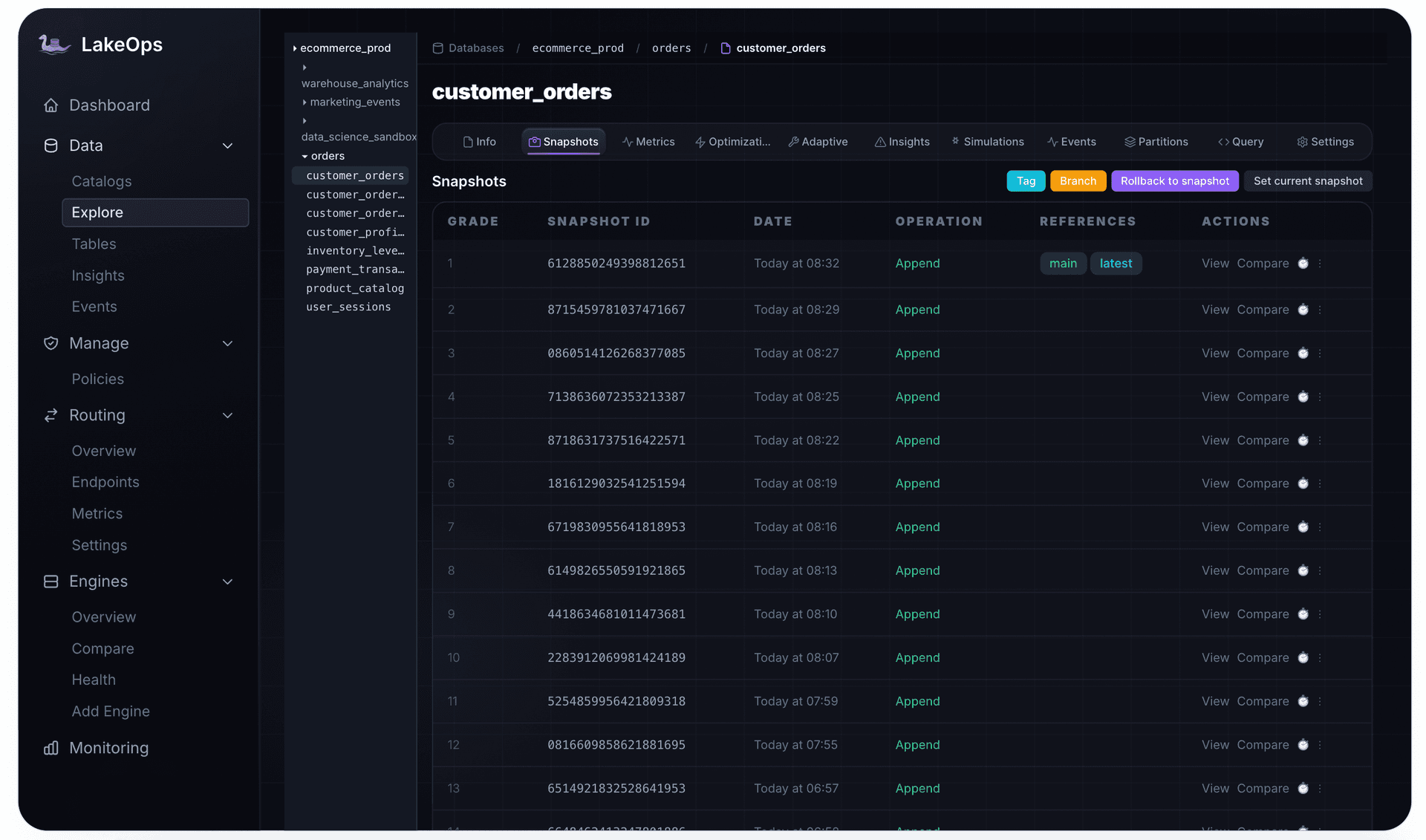Click the Data database icon in sidebar
The image size is (1426, 840).
tap(51, 146)
